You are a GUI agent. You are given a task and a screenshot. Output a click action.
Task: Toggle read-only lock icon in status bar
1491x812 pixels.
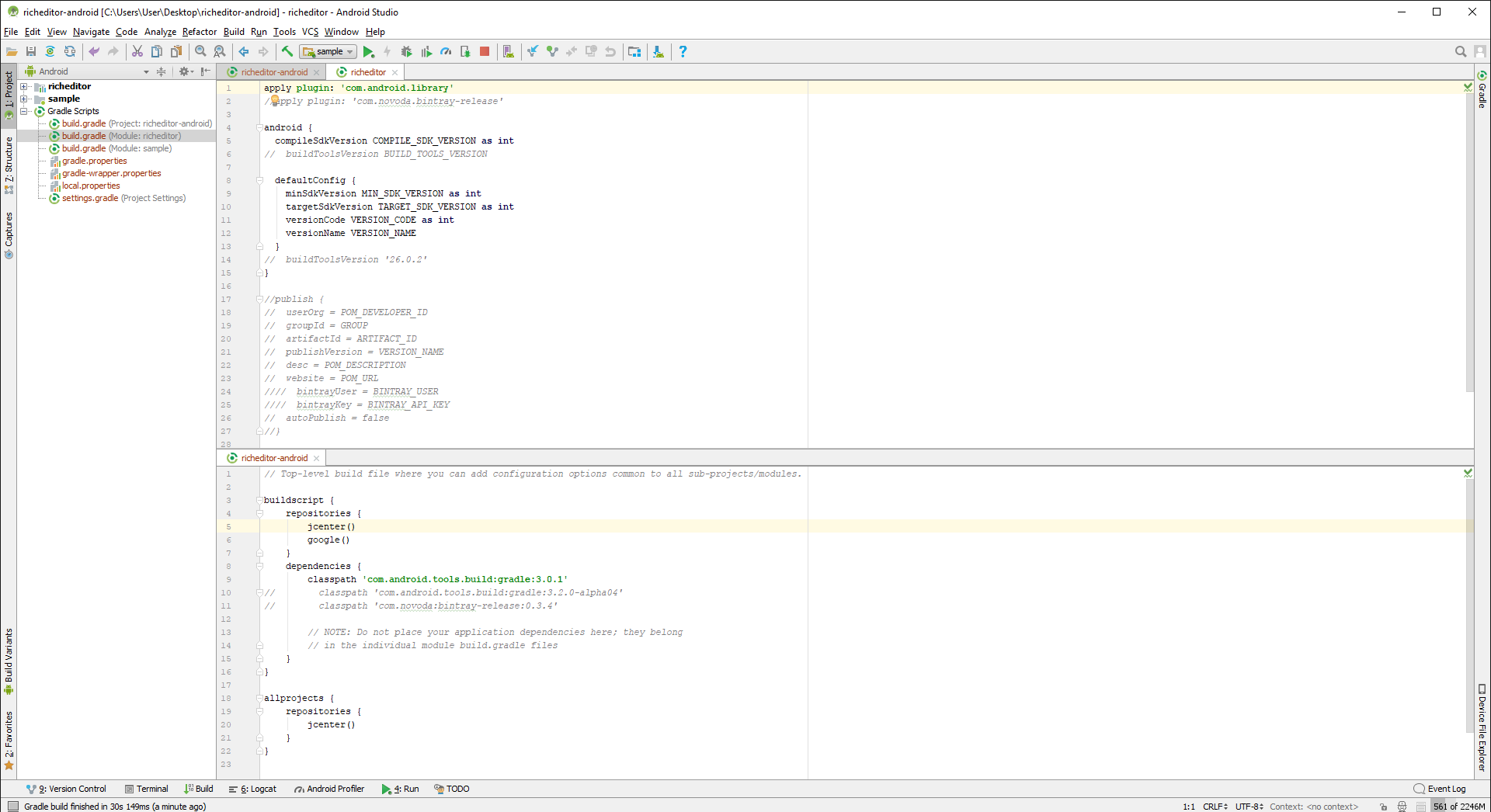(x=1384, y=807)
